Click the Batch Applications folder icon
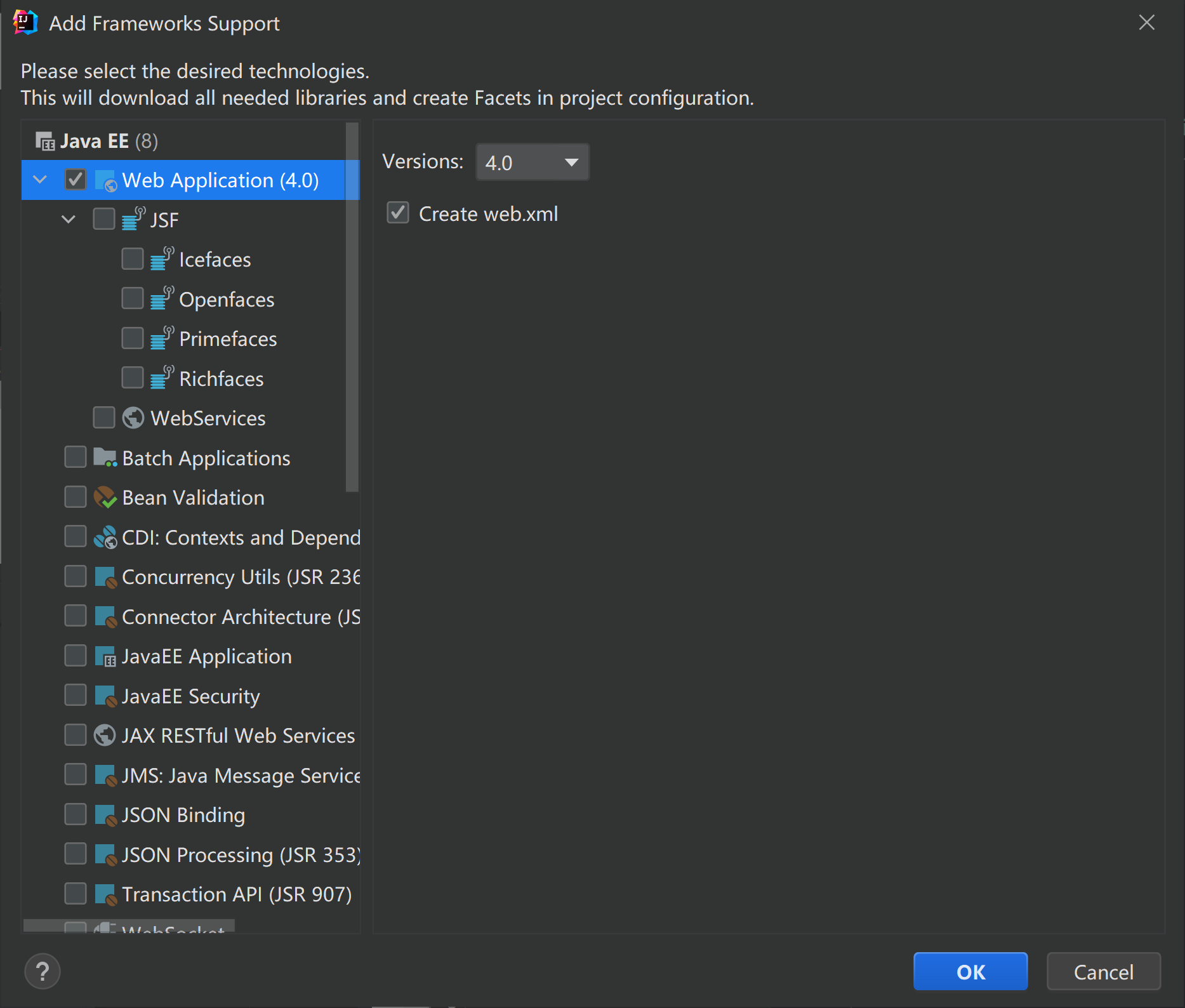Screen dimensions: 1185x1008 coord(105,458)
